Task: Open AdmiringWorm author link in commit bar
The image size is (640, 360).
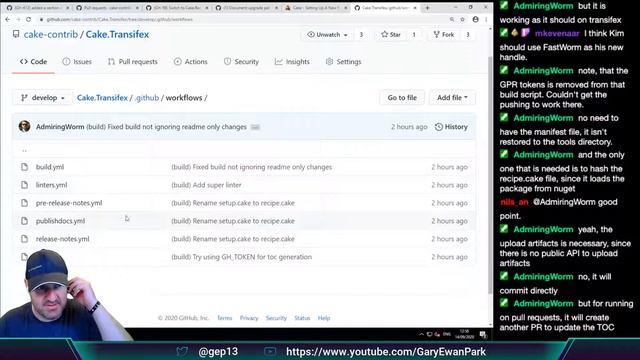Action: pos(60,127)
